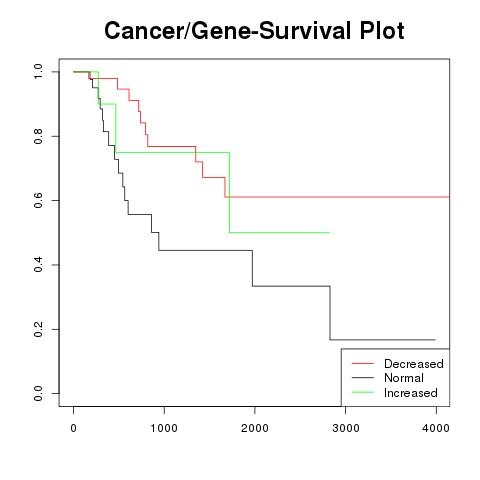Click the green curve's final plateau at 0.5
The width and height of the screenshot is (480, 480).
279,233
